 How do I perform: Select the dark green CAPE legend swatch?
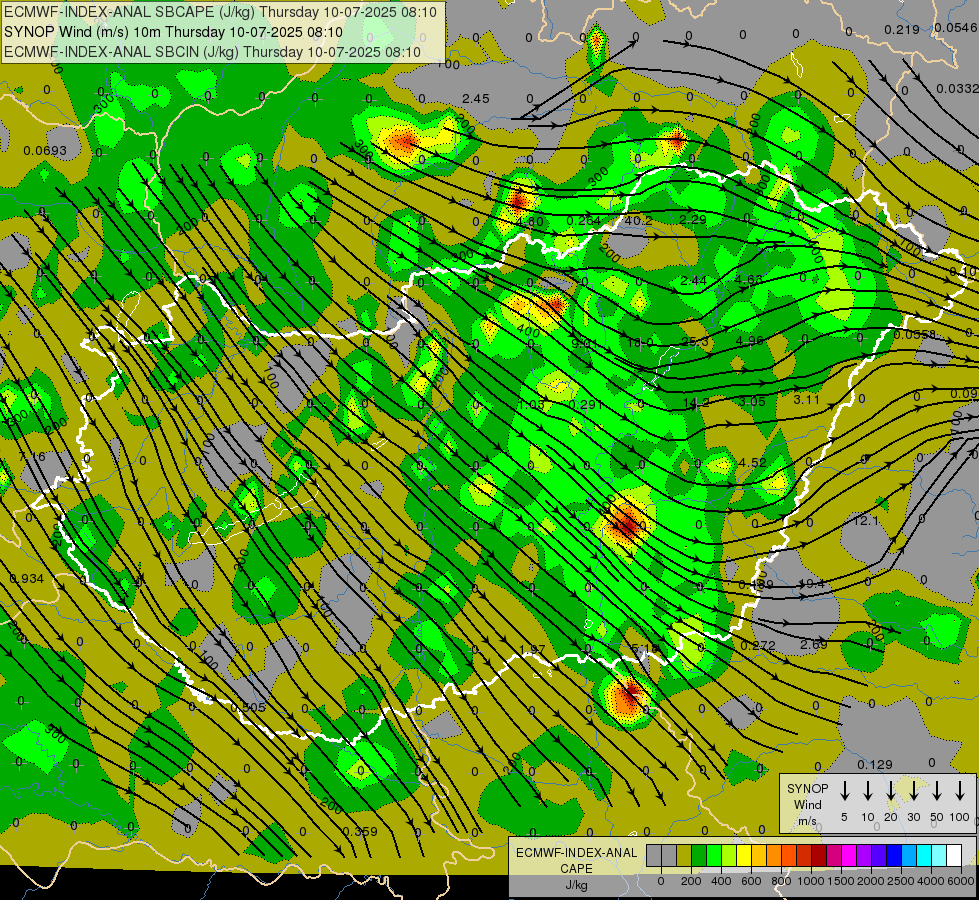click(x=699, y=856)
